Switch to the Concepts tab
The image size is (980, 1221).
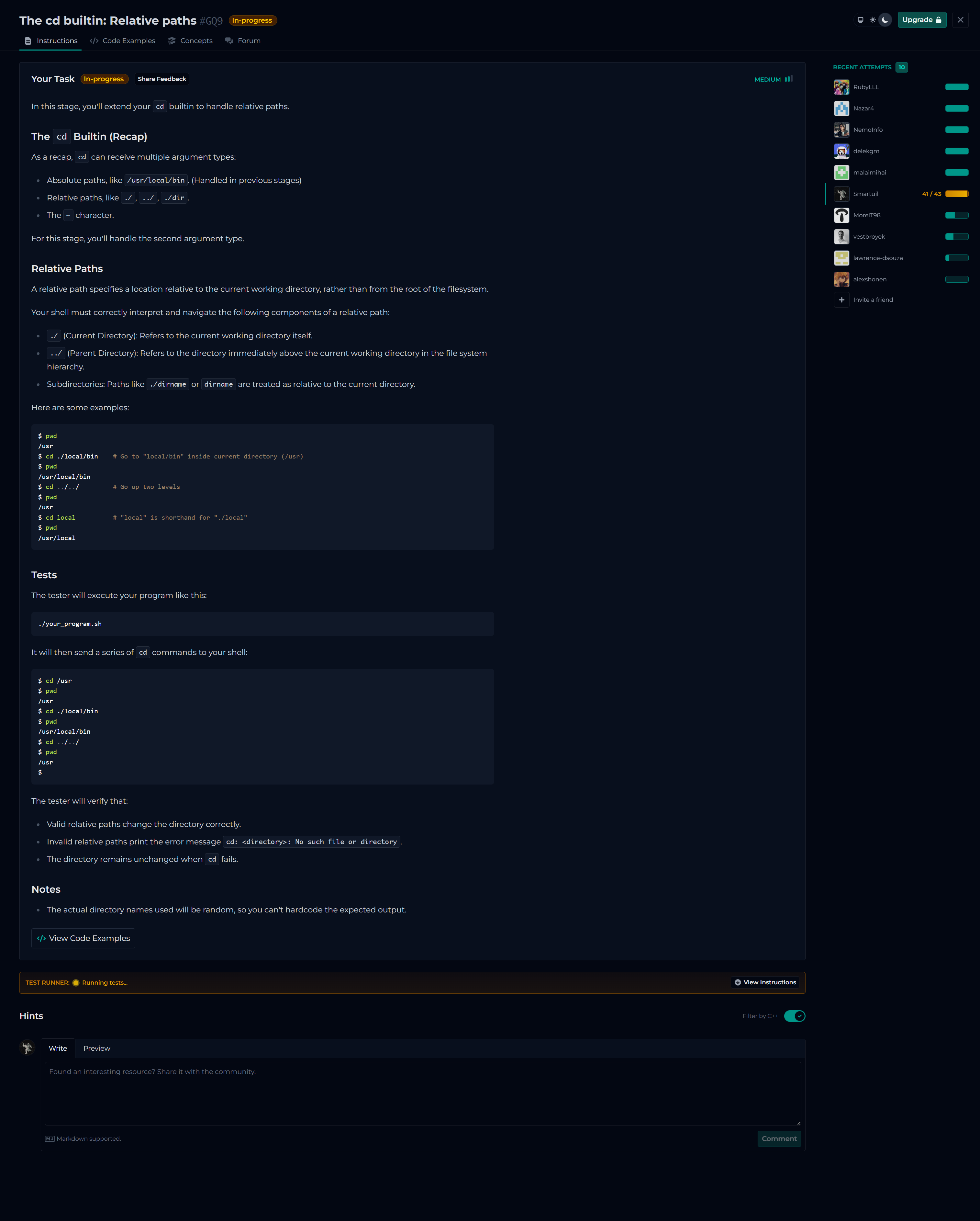click(191, 41)
